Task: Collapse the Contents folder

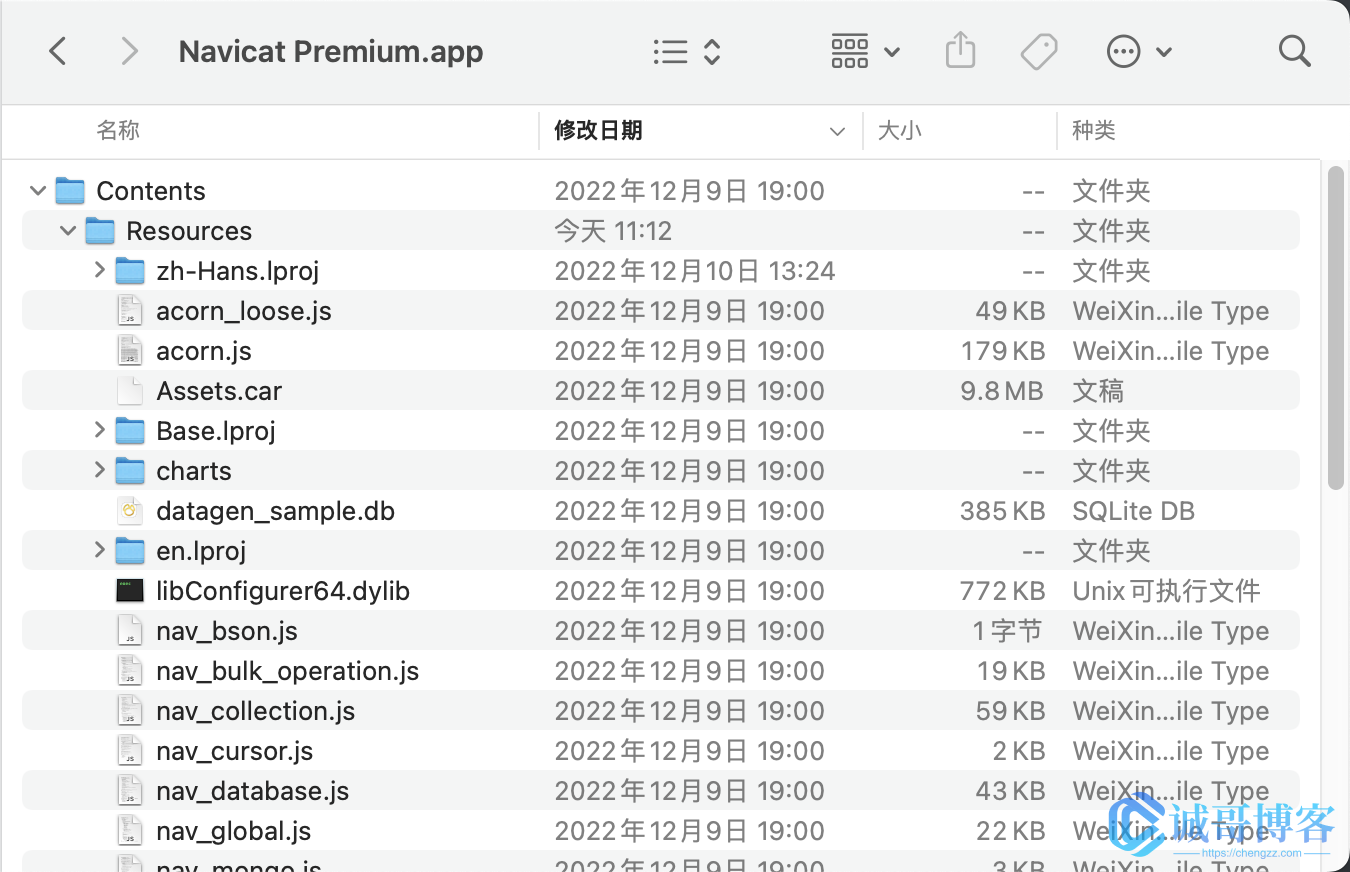Action: point(38,191)
